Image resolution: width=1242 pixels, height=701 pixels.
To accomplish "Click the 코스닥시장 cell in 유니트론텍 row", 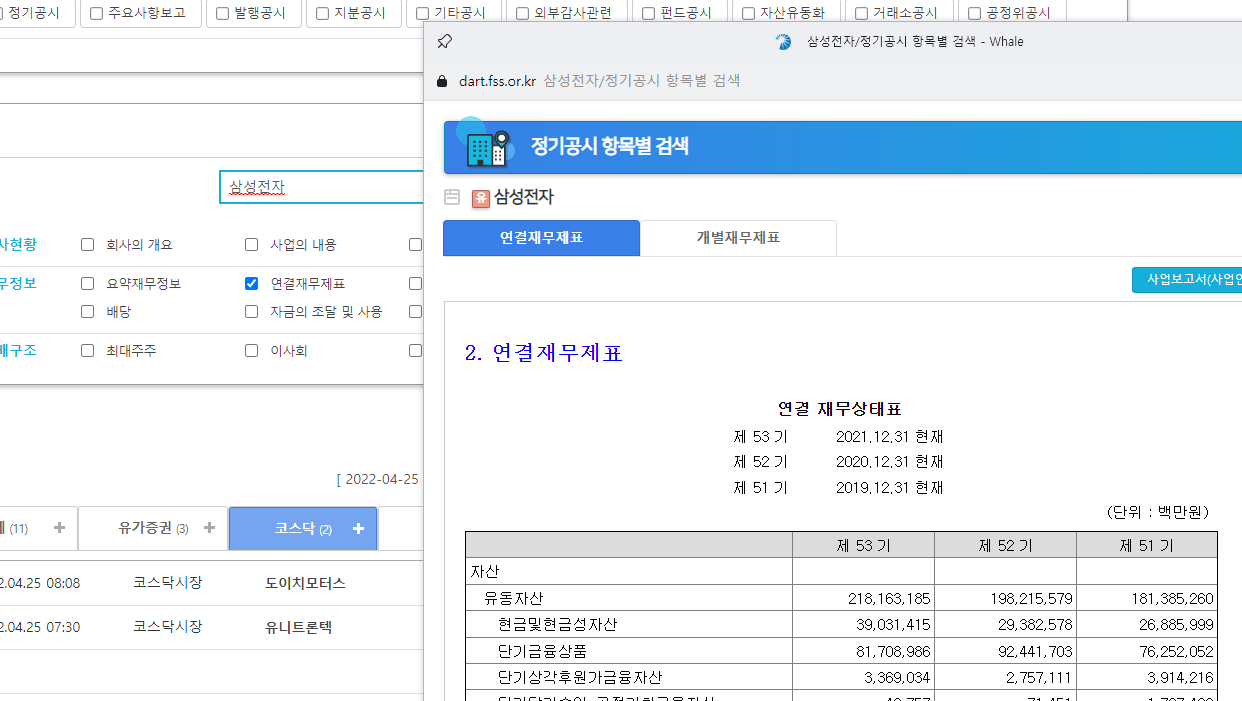I will [x=167, y=626].
